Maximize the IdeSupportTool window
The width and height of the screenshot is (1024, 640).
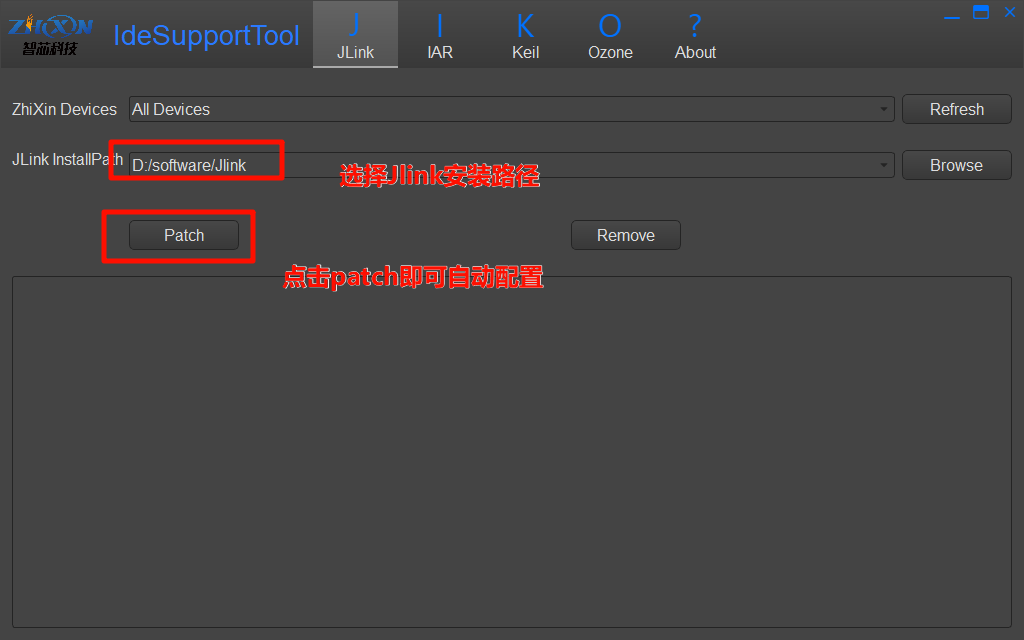(981, 12)
